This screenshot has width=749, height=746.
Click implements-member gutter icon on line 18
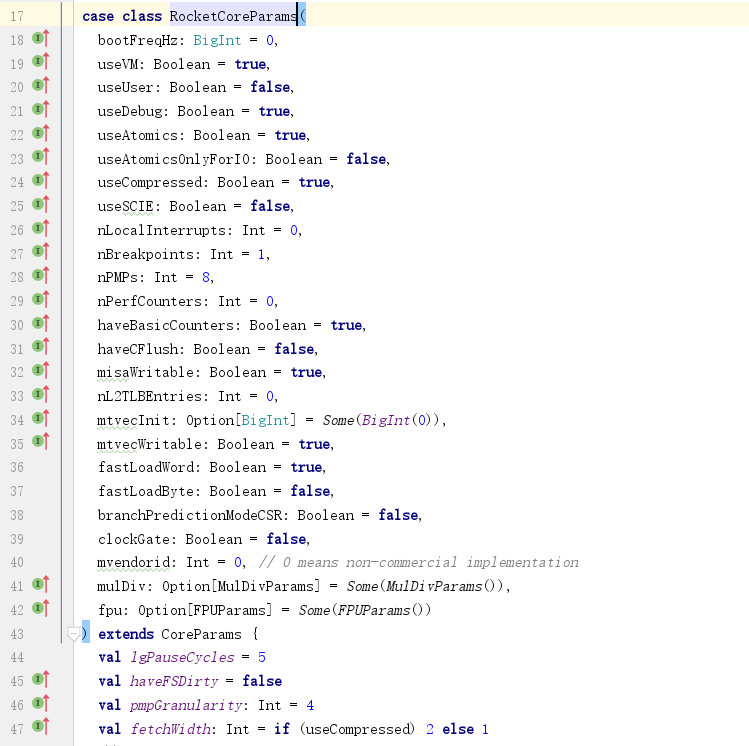click(41, 38)
